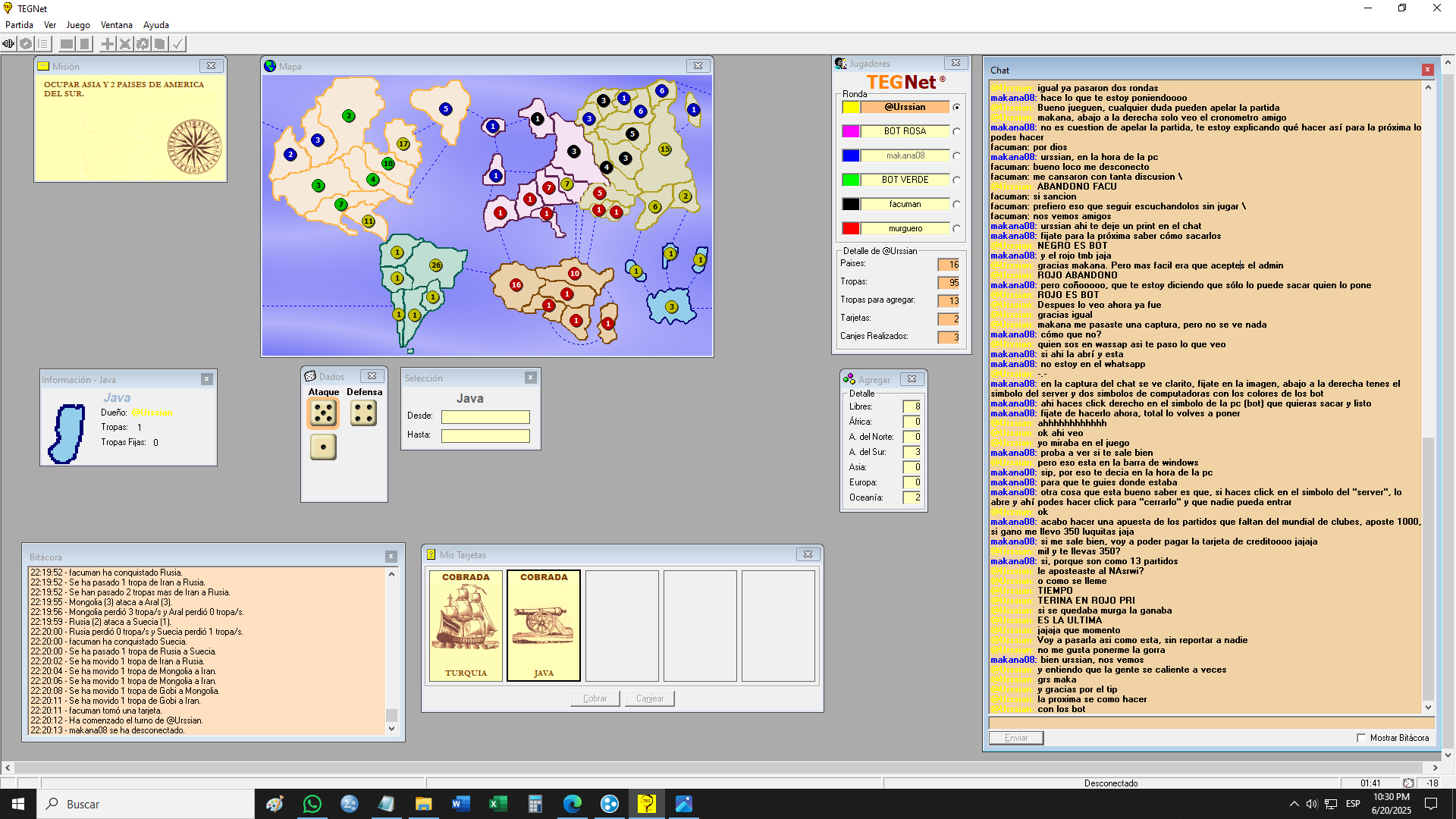Click the defense die showing four

click(x=364, y=413)
